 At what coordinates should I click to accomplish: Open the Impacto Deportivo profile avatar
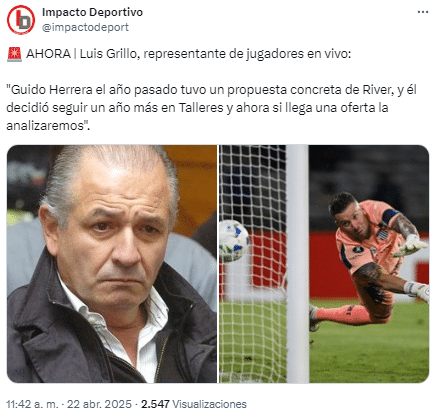click(x=21, y=20)
